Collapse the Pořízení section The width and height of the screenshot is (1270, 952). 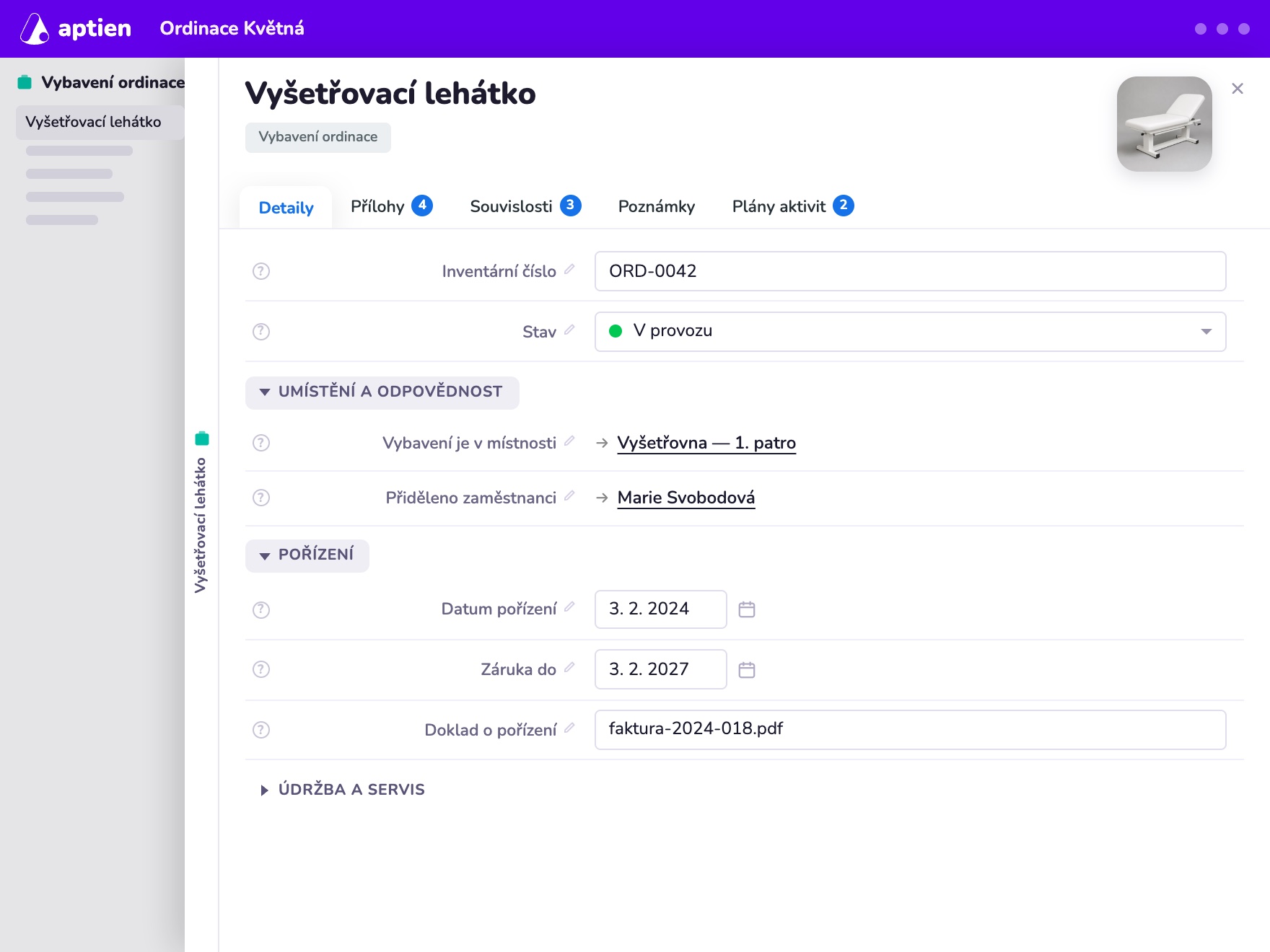(x=307, y=555)
